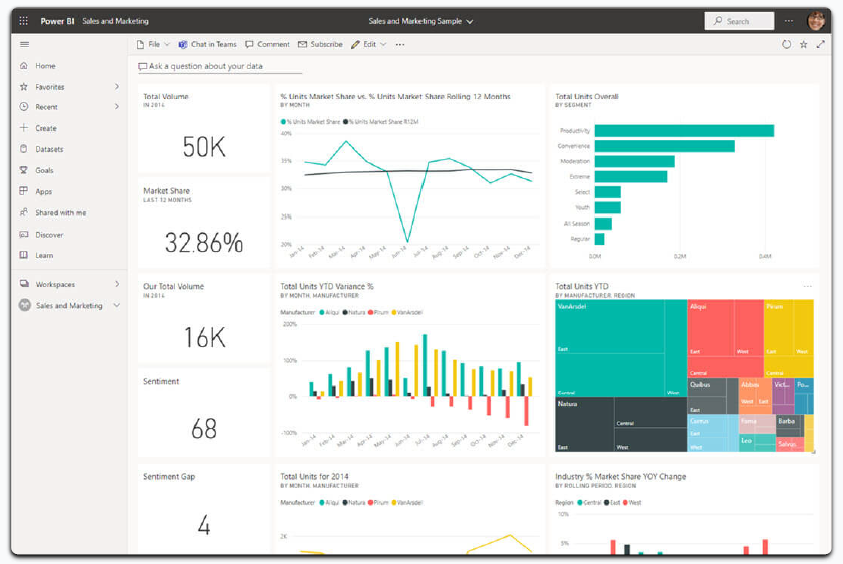This screenshot has height=564, width=843.
Task: Click Comment in the action bar
Action: [x=267, y=45]
